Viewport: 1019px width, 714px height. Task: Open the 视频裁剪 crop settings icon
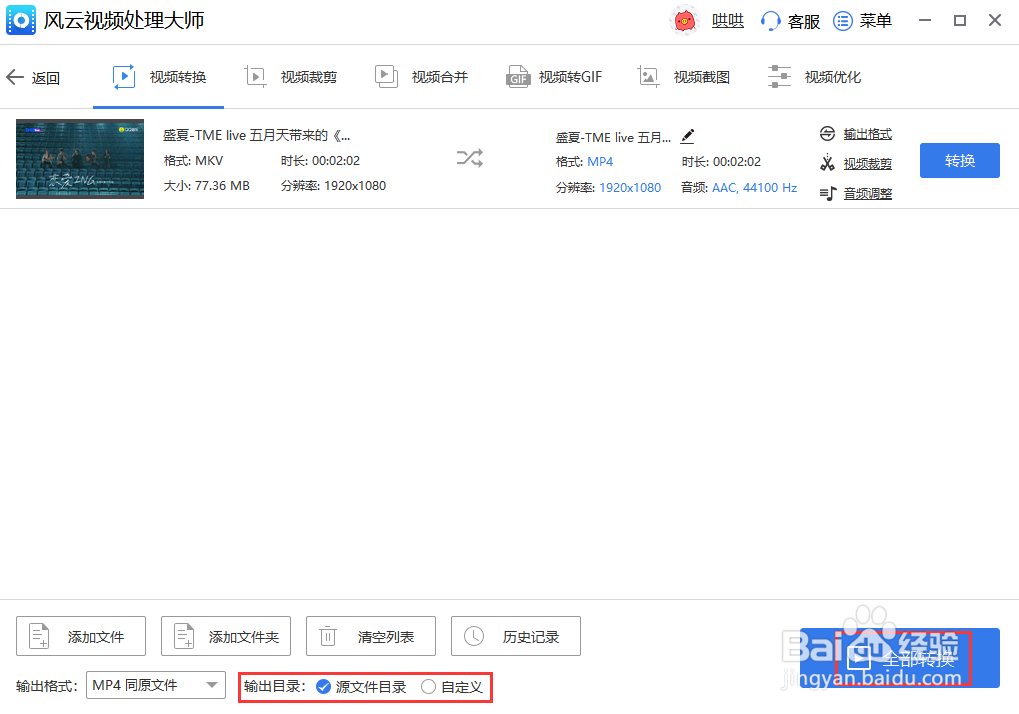pos(828,162)
